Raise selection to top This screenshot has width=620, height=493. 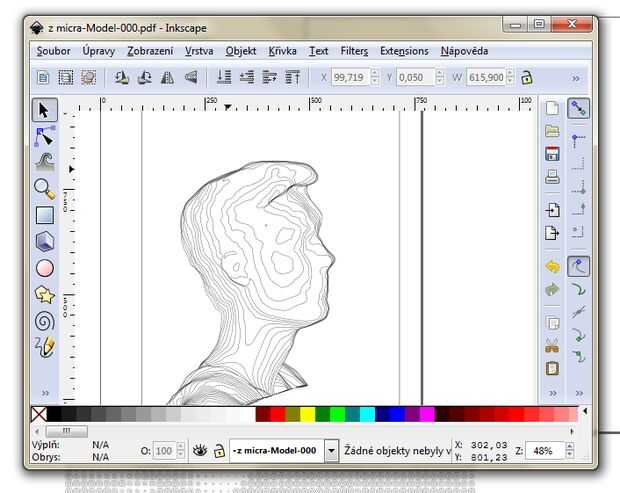click(x=293, y=77)
